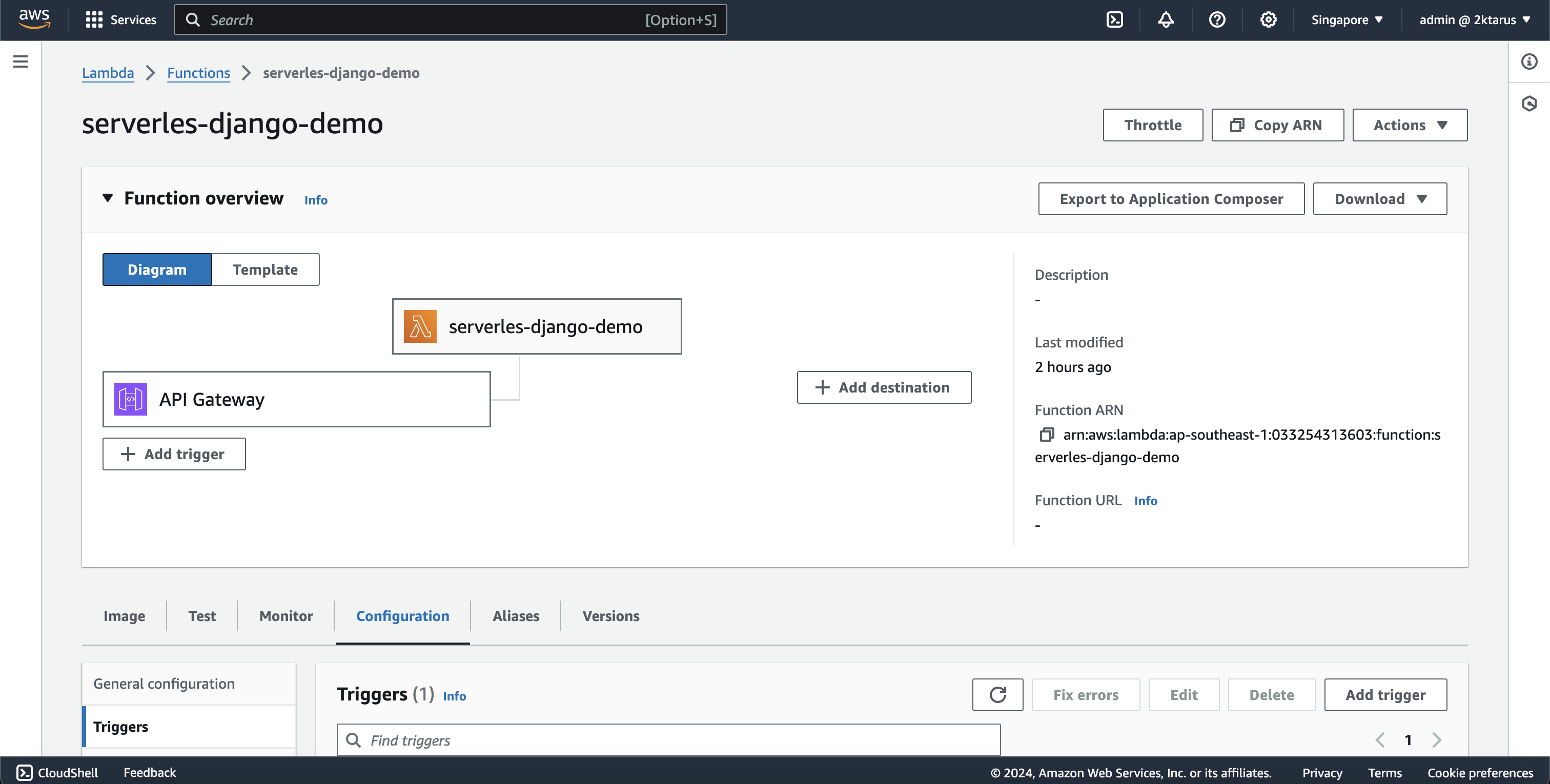Open the Functions breadcrumb link

click(198, 73)
